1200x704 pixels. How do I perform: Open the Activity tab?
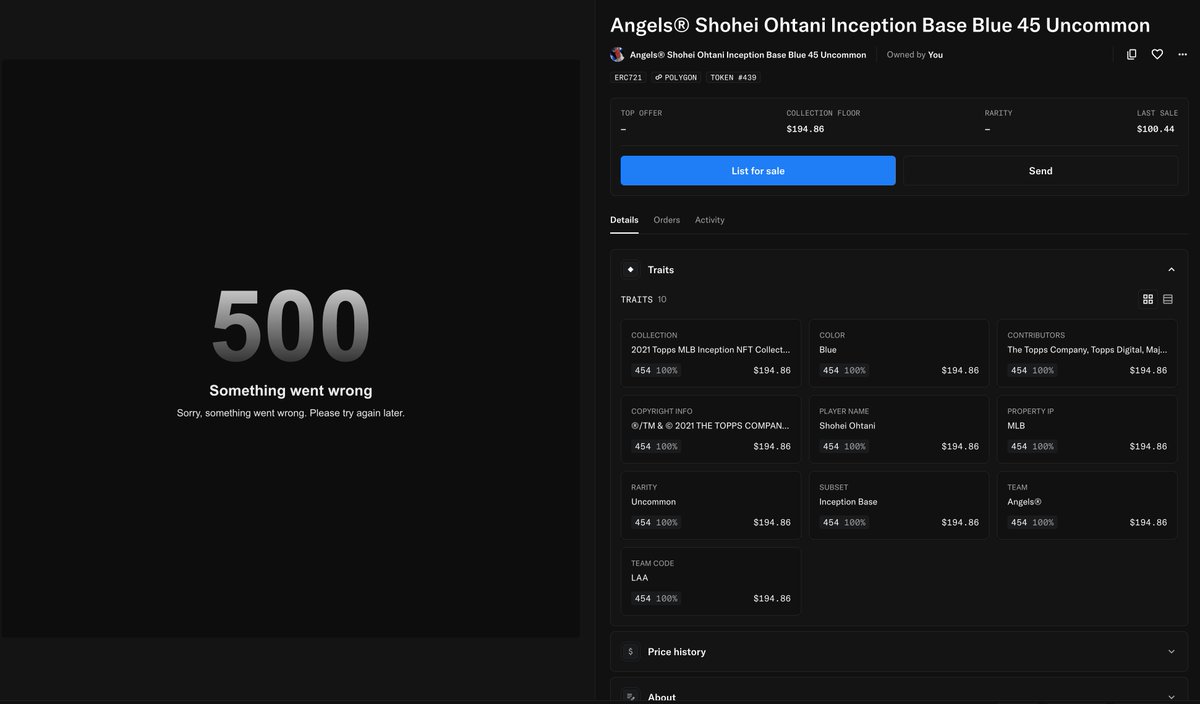710,220
